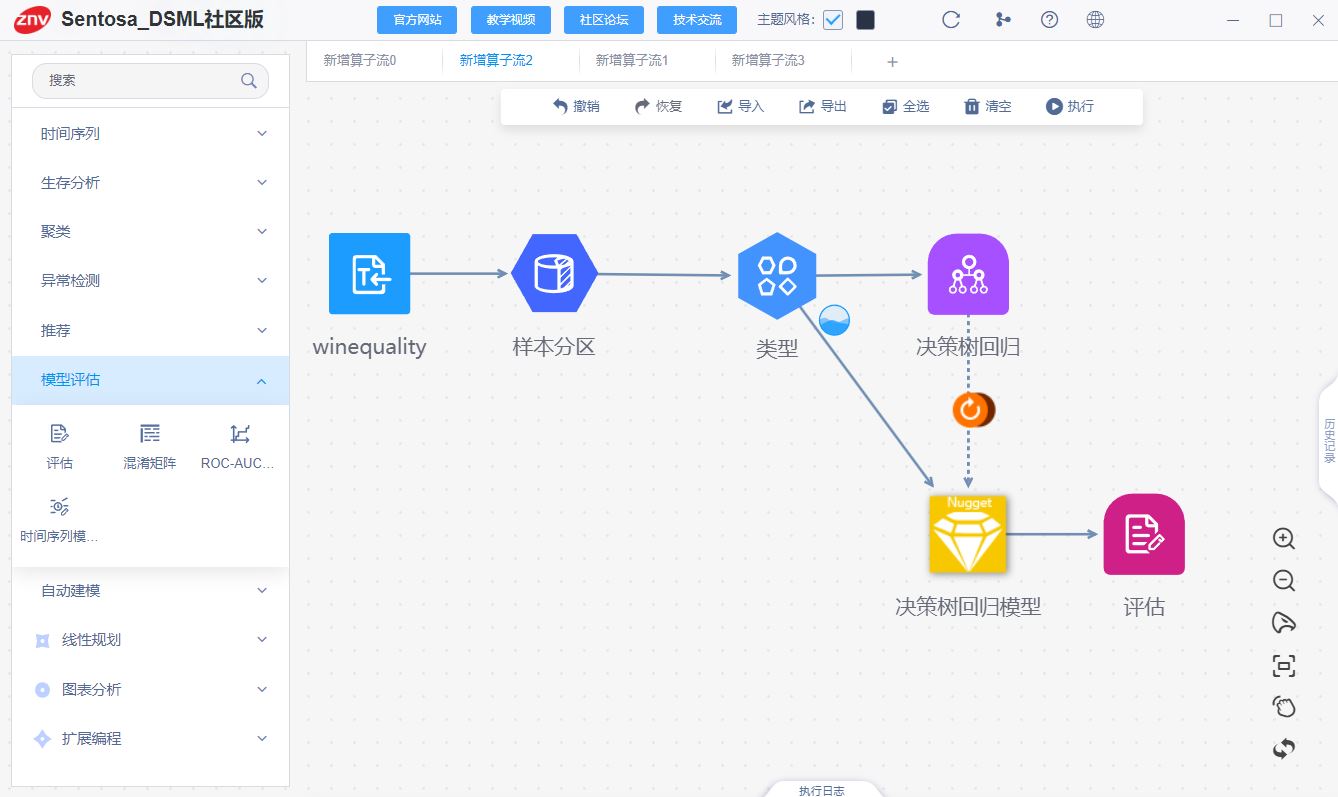Image resolution: width=1338 pixels, height=797 pixels.
Task: Select the 类型 hexagon node
Action: [777, 274]
